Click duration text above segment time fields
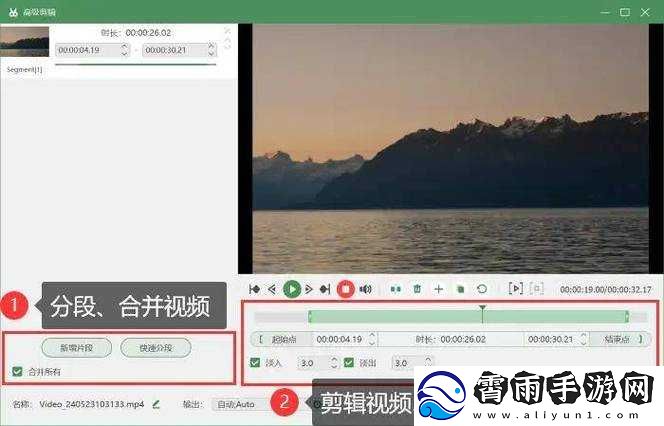Viewport: 664px width, 426px height. (x=136, y=33)
